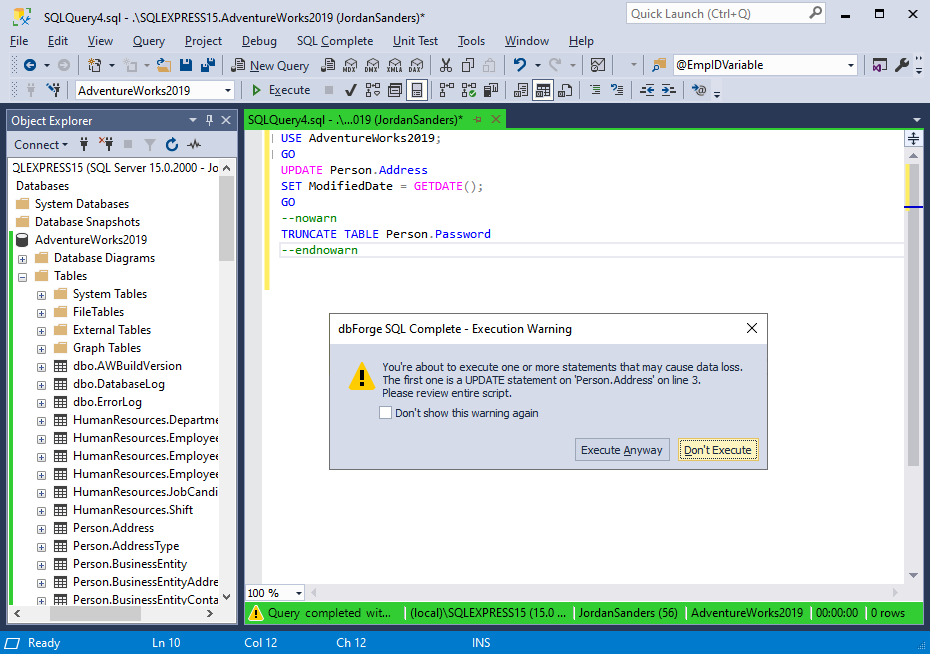Click the Results to File icon

tap(565, 90)
